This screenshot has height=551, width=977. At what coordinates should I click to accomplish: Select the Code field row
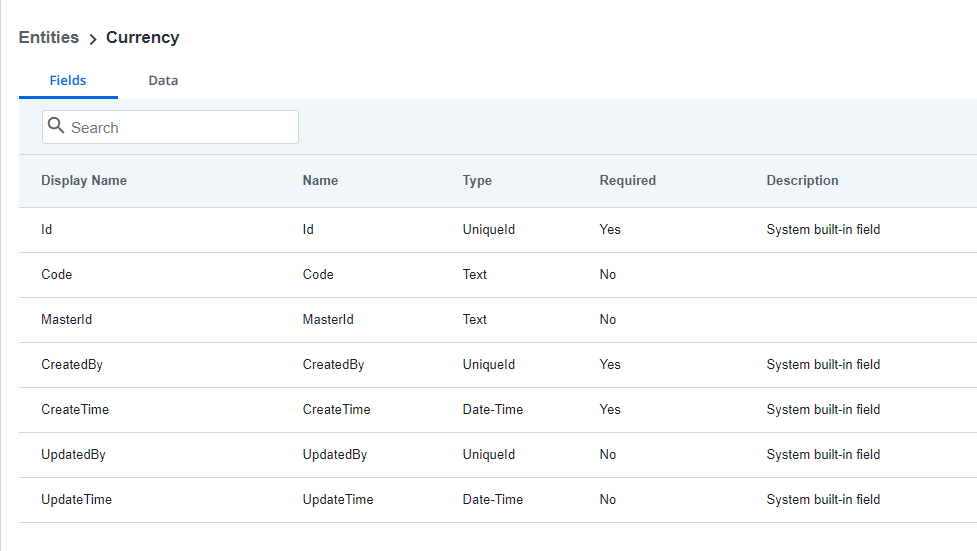point(498,275)
